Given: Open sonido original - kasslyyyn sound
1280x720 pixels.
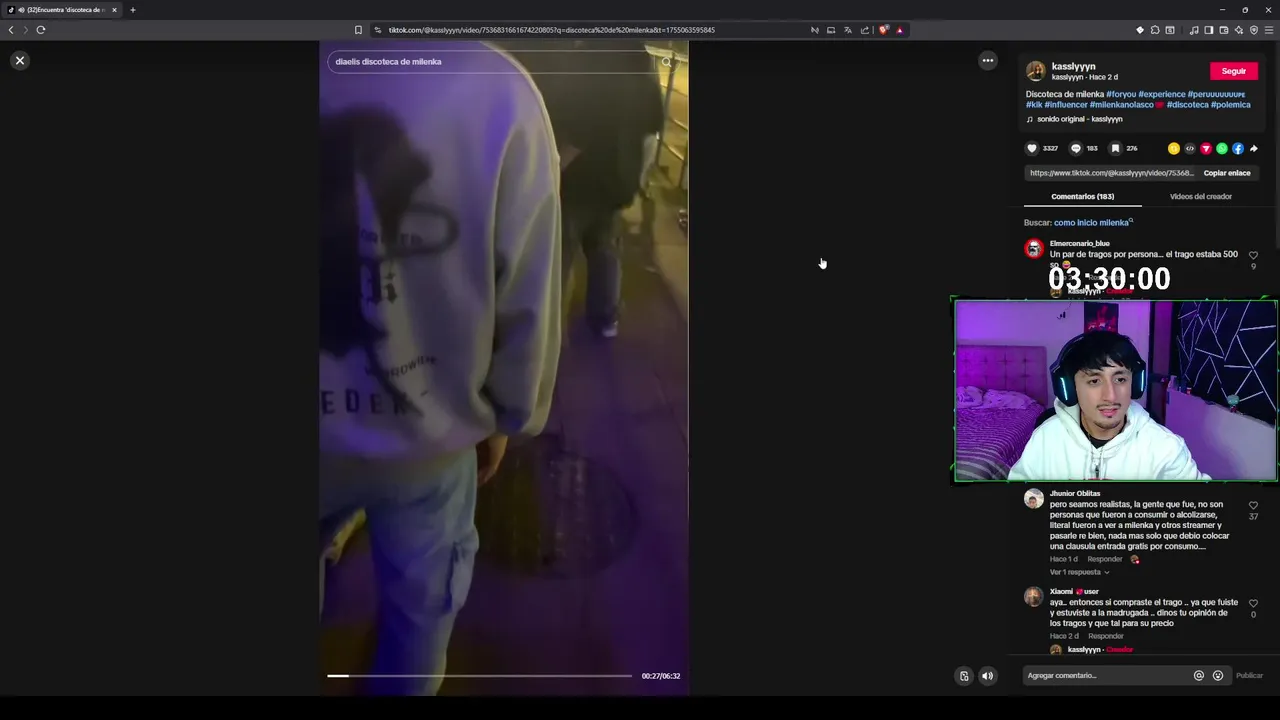Looking at the screenshot, I should tap(1079, 119).
